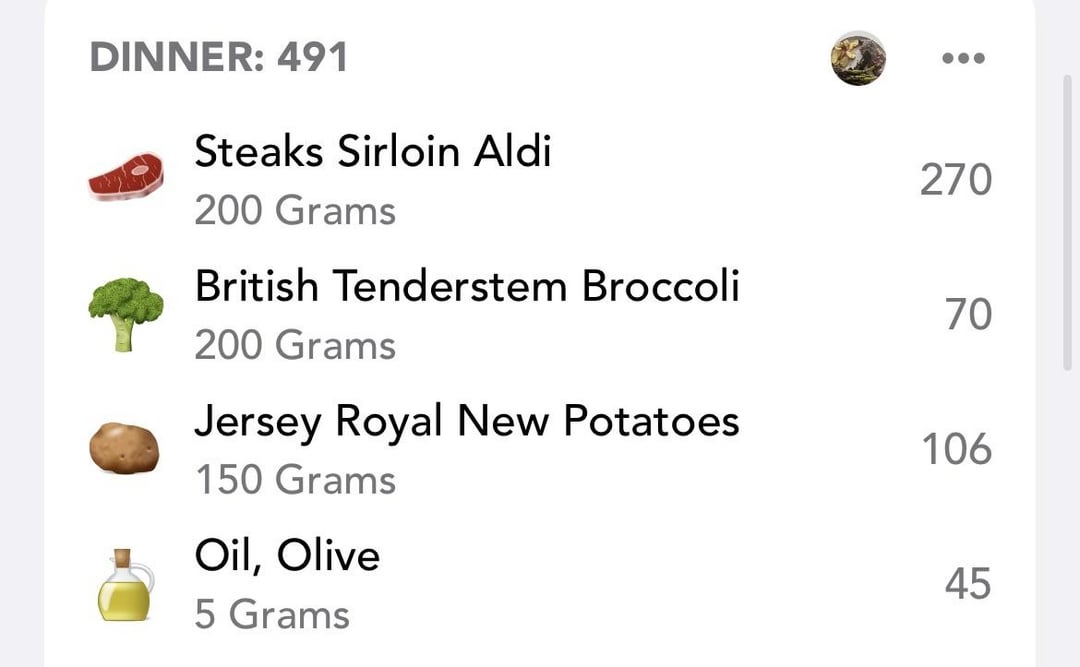Tap the 70 calorie value for broccoli

click(968, 315)
